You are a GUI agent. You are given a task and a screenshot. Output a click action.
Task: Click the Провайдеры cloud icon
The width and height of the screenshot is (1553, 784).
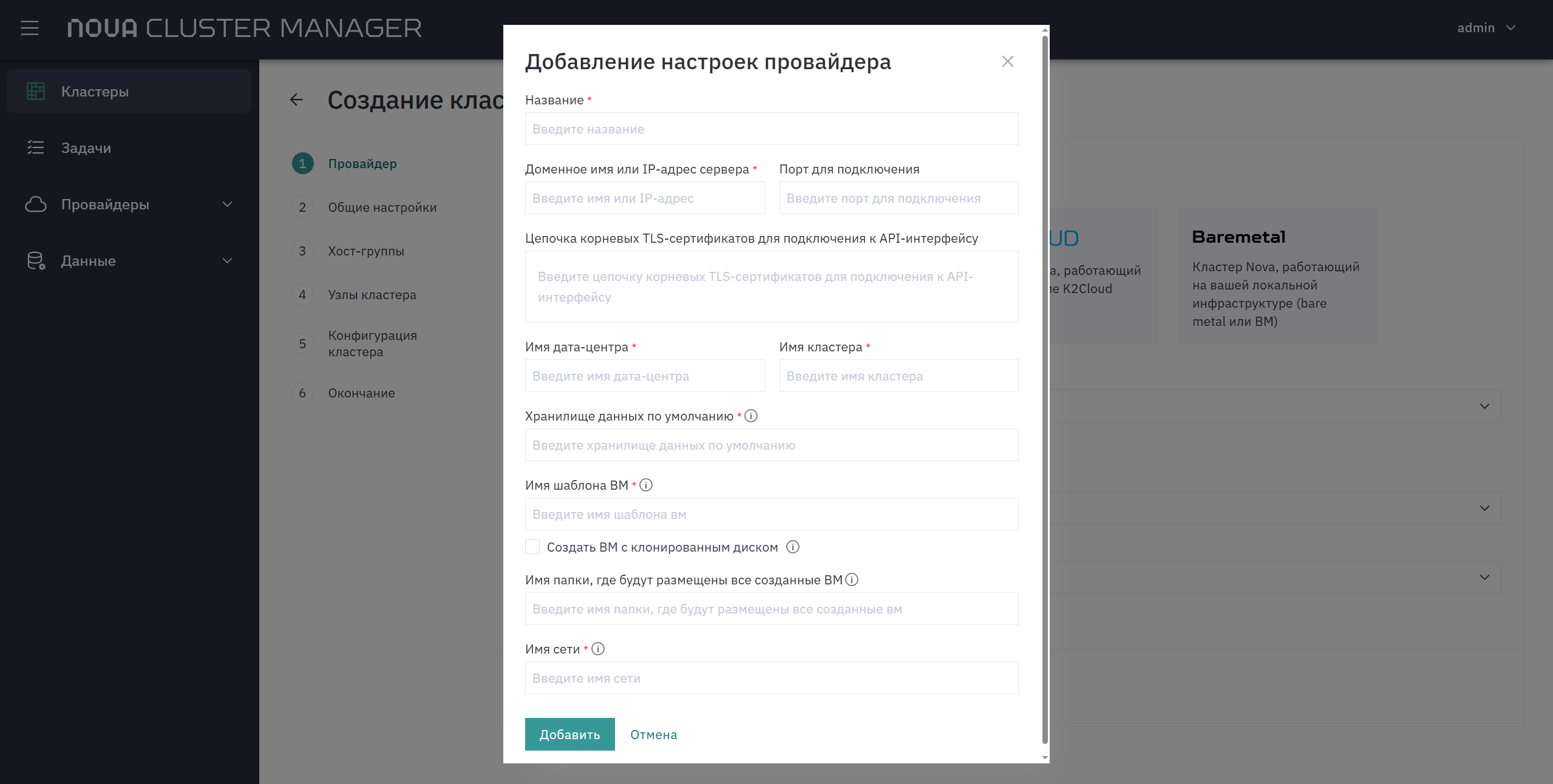coord(36,204)
